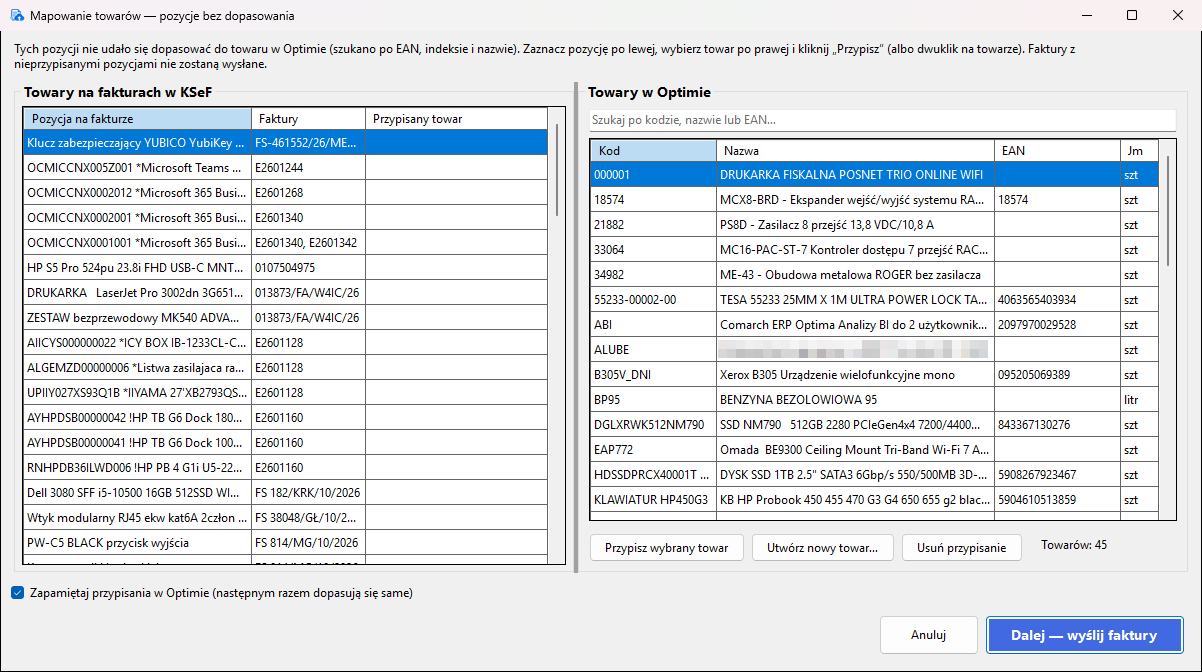Screen dimensions: 1202x672
Task: Select the AIICYS000000022 ICY BOX row
Action: [286, 343]
